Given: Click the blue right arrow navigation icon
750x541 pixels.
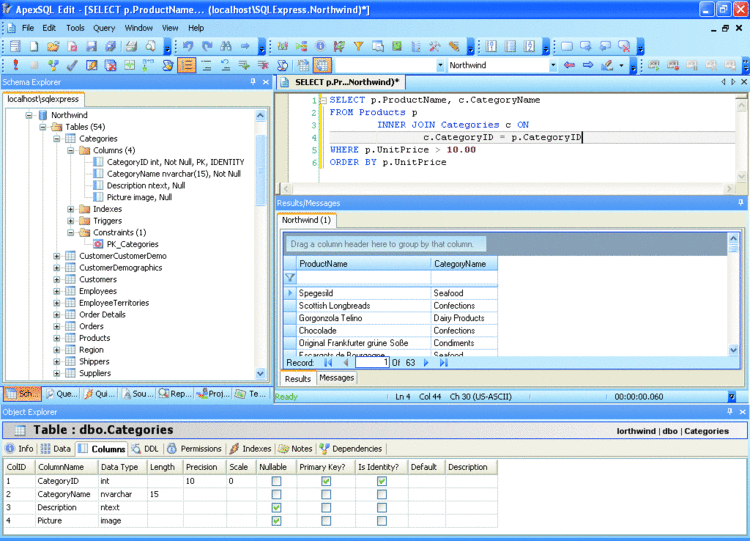Looking at the screenshot, I should tap(588, 65).
